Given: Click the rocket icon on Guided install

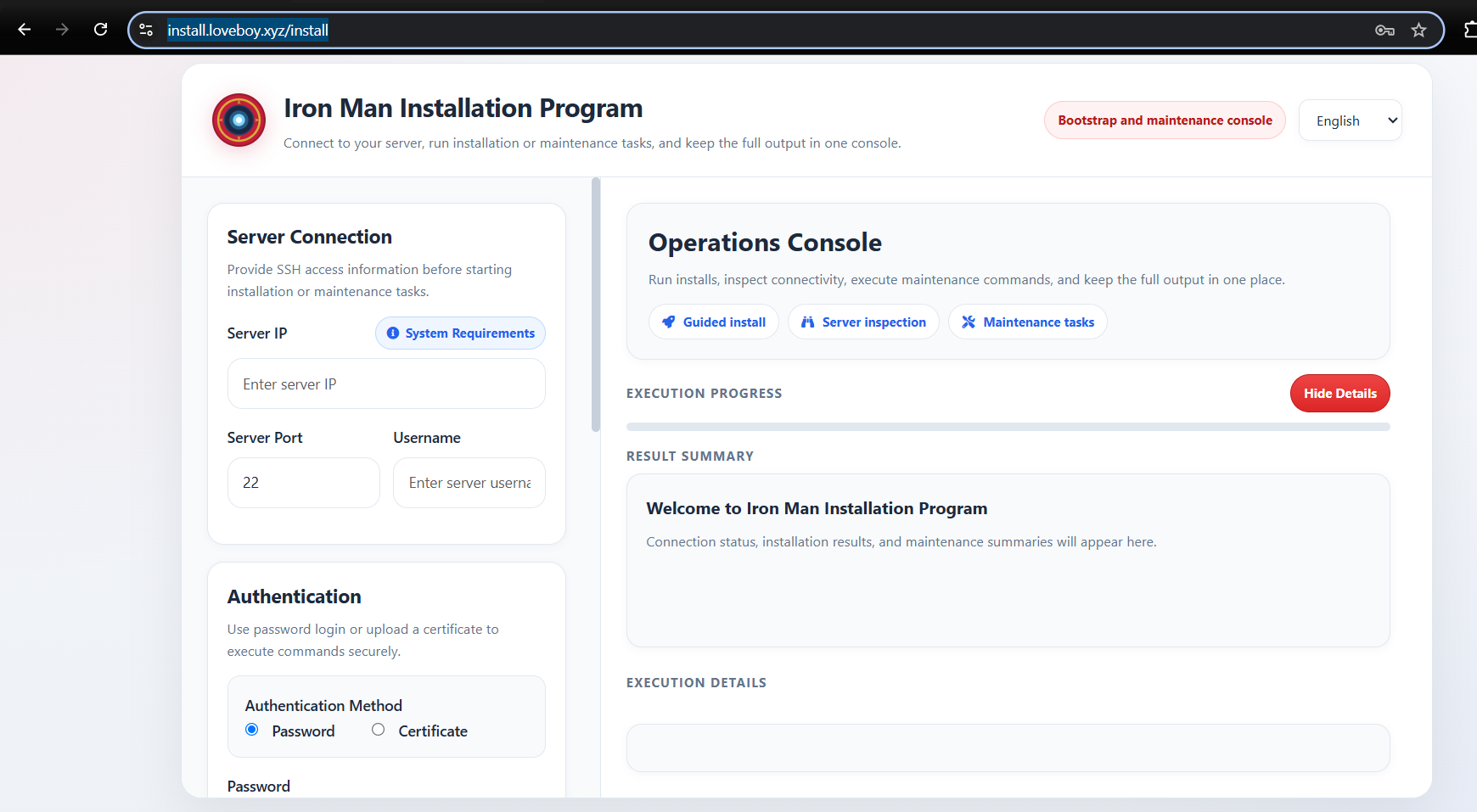Looking at the screenshot, I should 669,322.
